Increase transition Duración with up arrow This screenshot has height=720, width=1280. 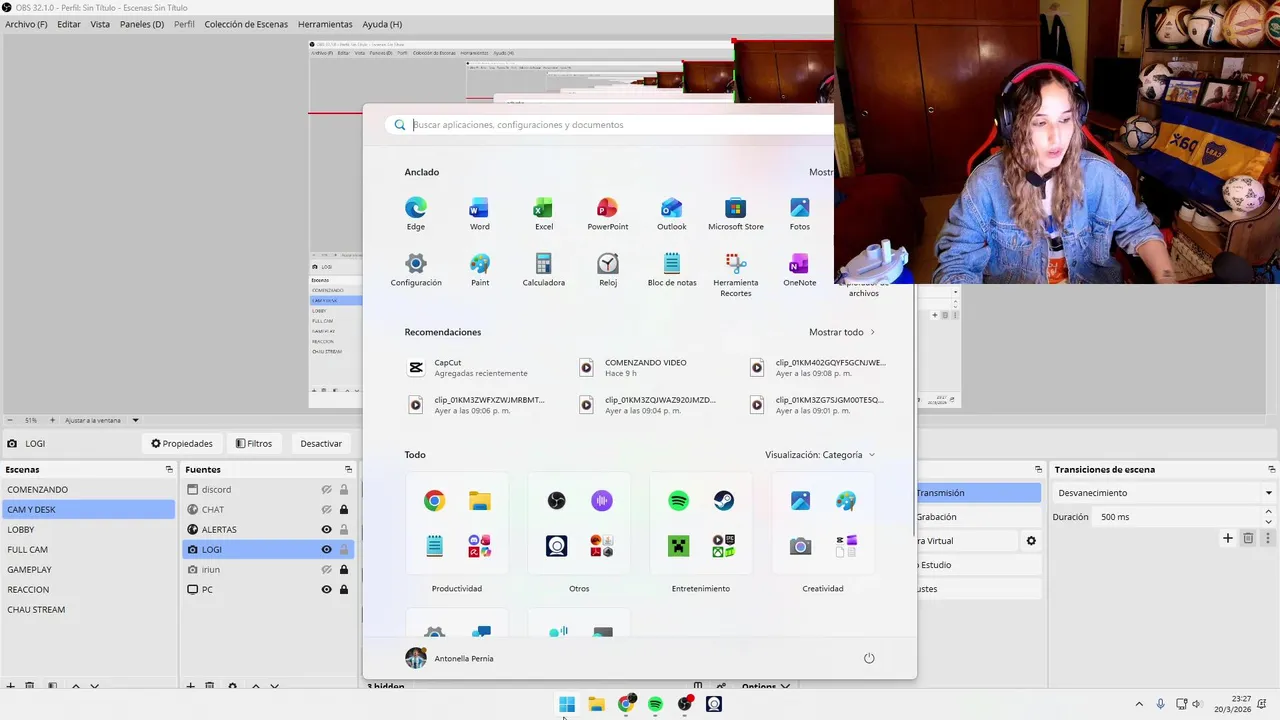(1269, 513)
